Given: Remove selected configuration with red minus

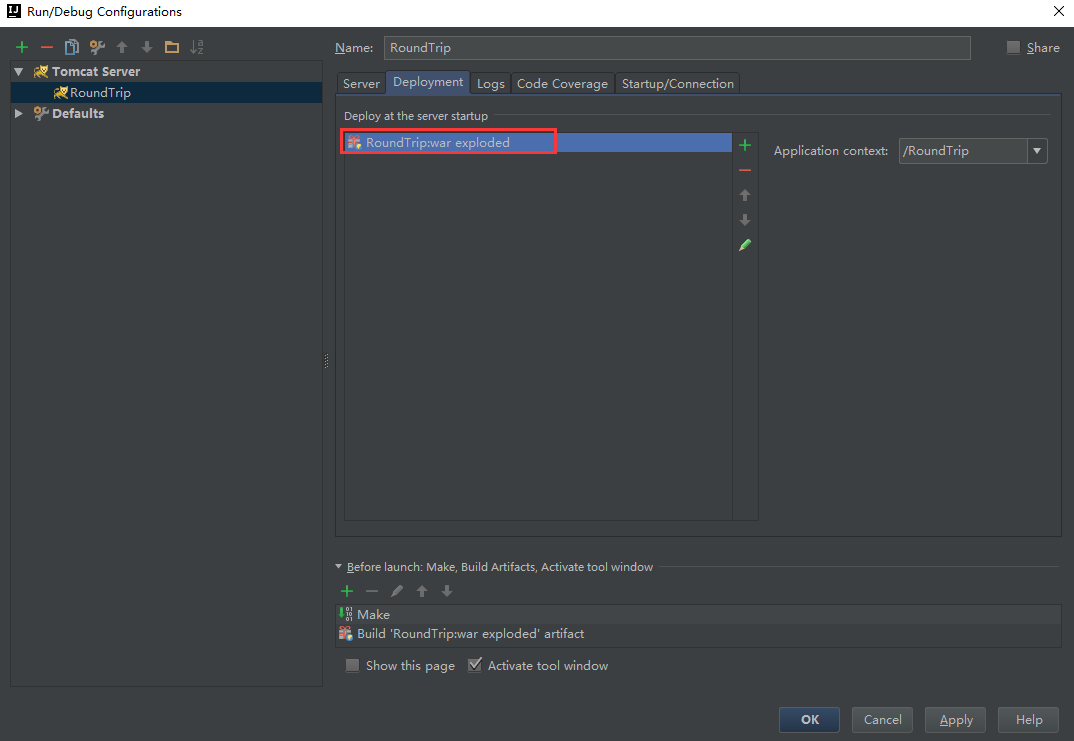Looking at the screenshot, I should click(47, 47).
